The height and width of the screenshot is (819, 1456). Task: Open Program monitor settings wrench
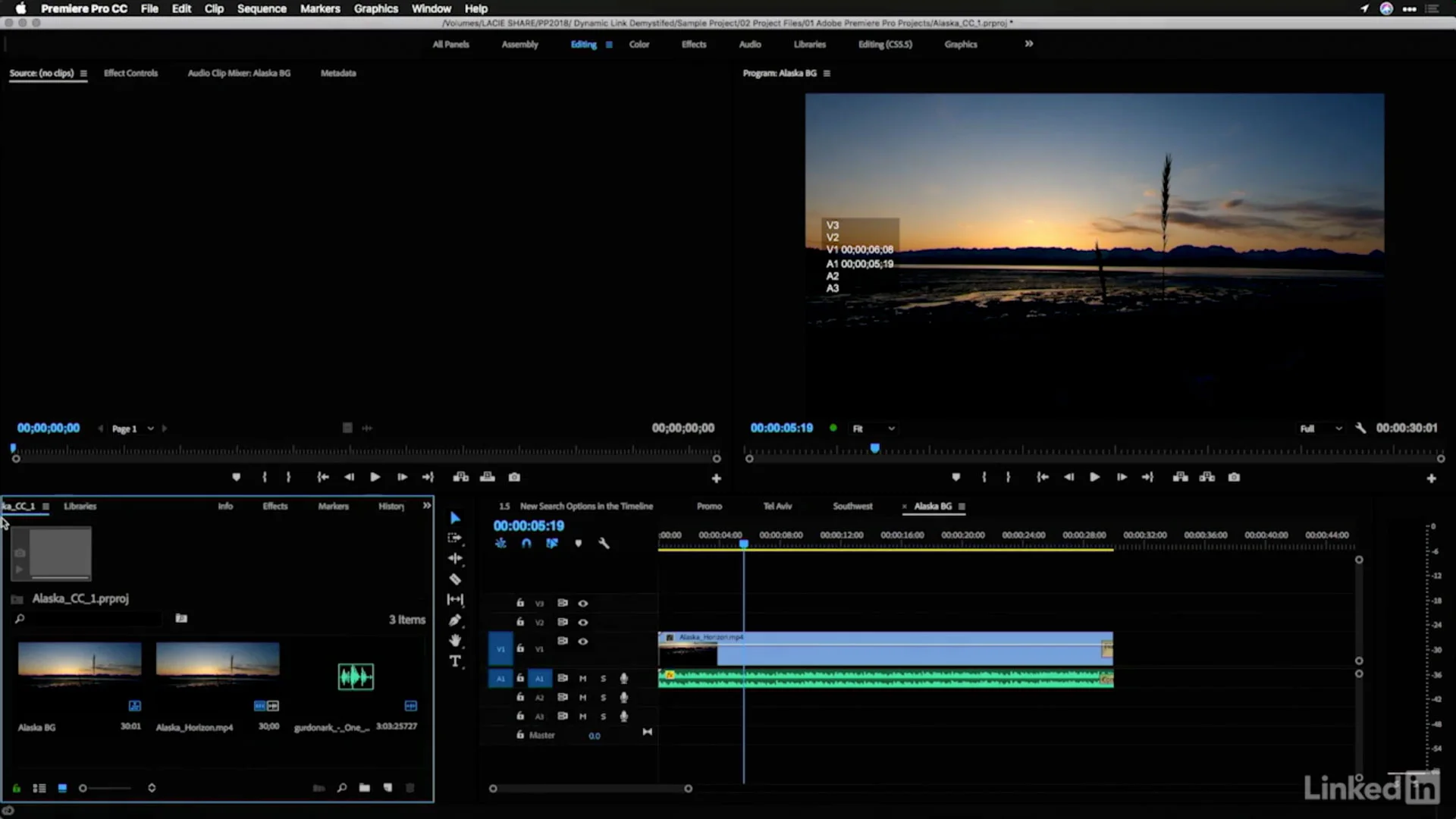pyautogui.click(x=1360, y=428)
